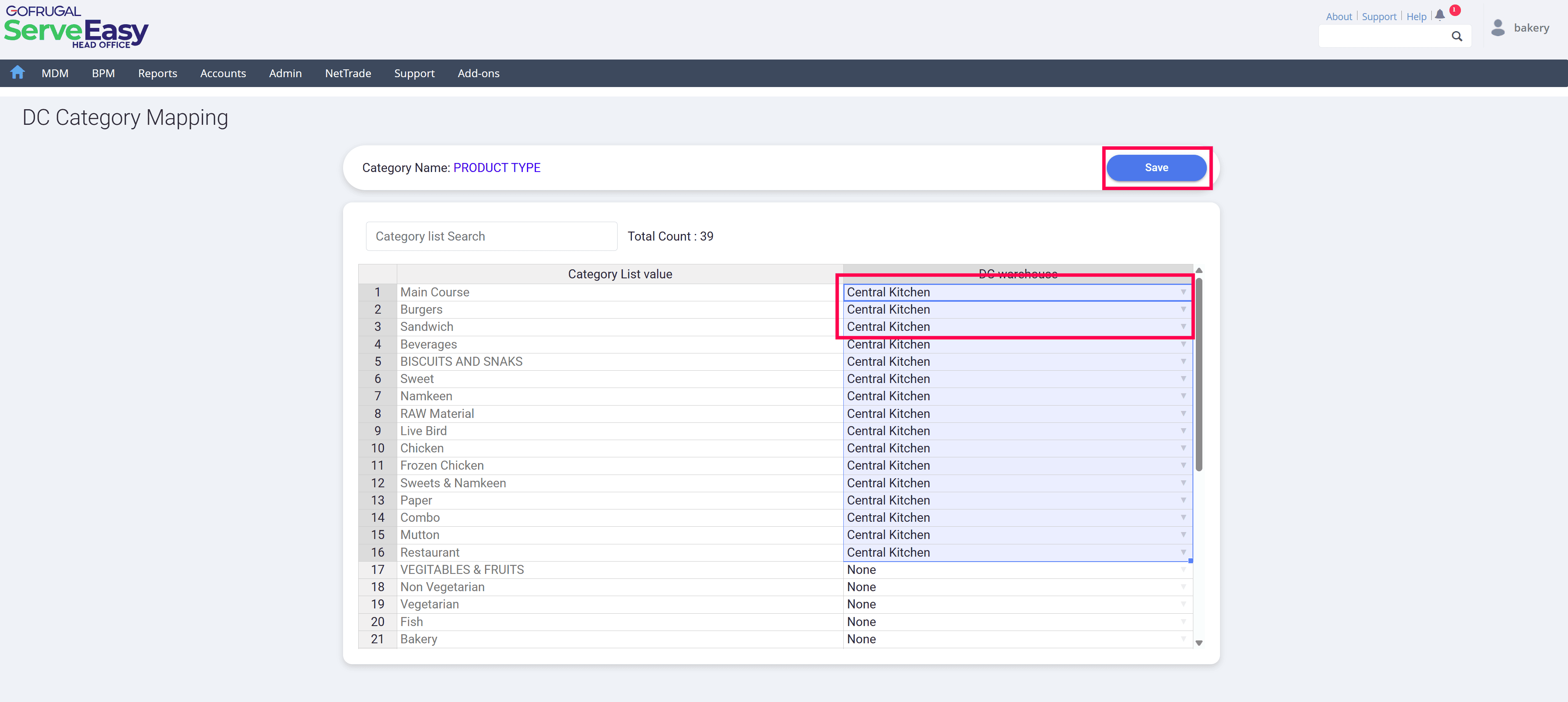1568x702 pixels.
Task: Open the Reports menu
Action: pyautogui.click(x=157, y=73)
